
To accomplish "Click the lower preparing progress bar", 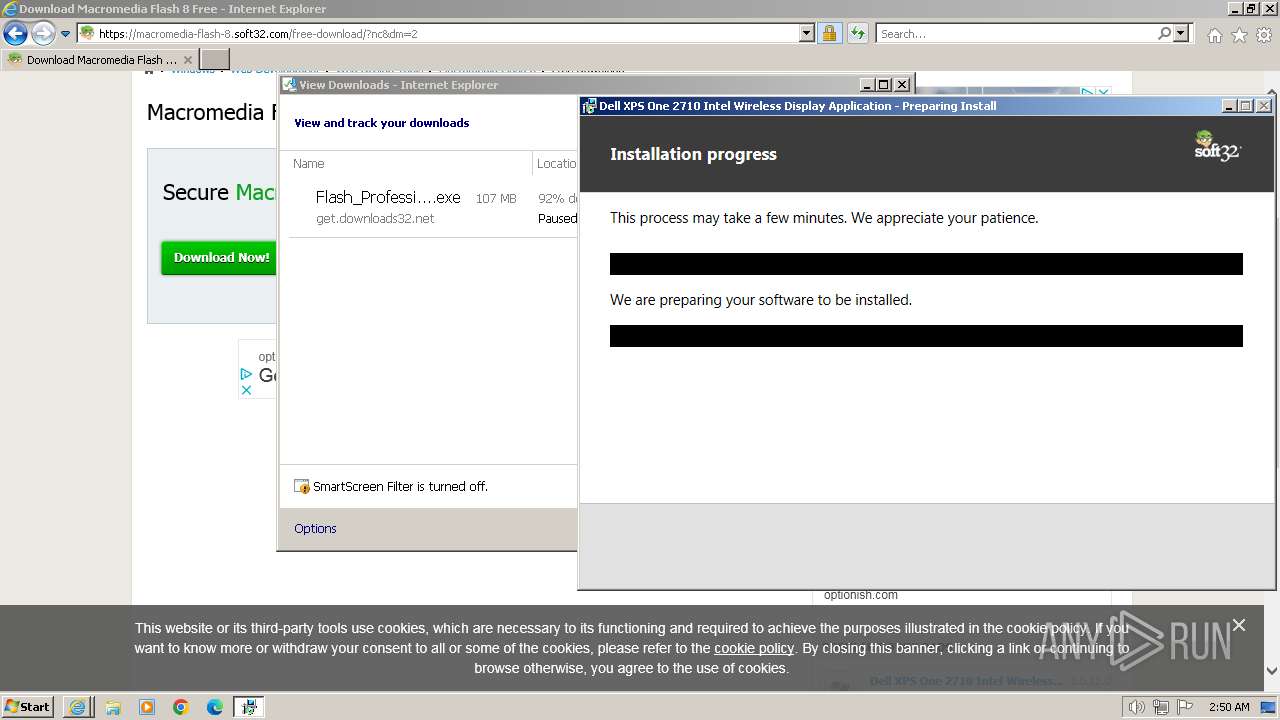I will tap(926, 336).
